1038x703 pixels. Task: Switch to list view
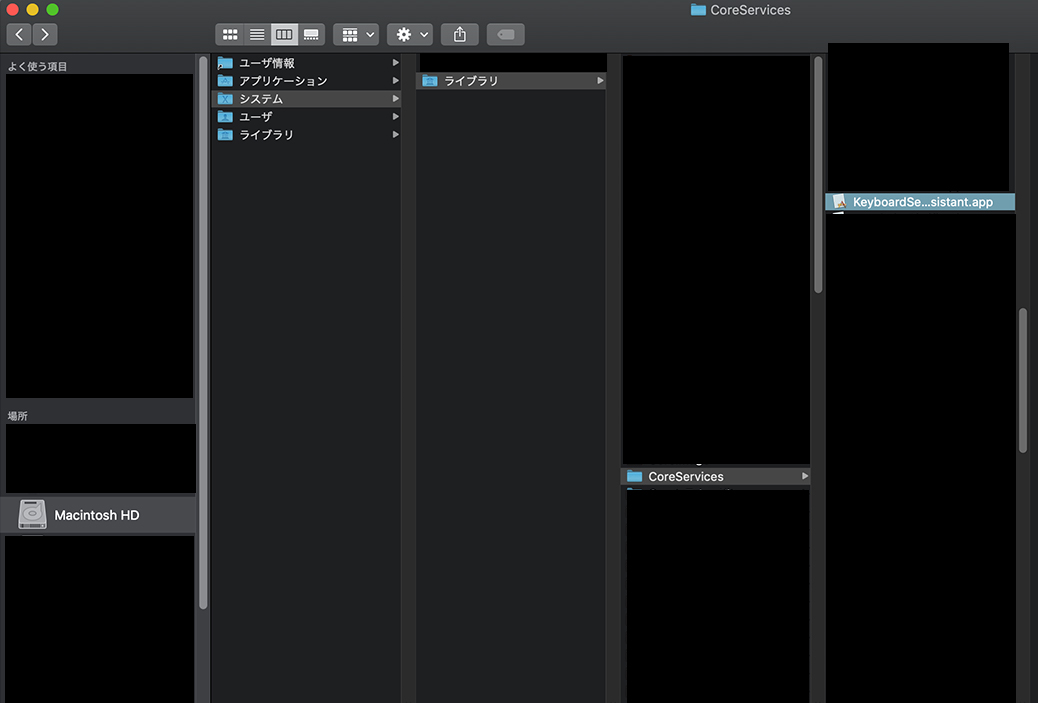[257, 34]
